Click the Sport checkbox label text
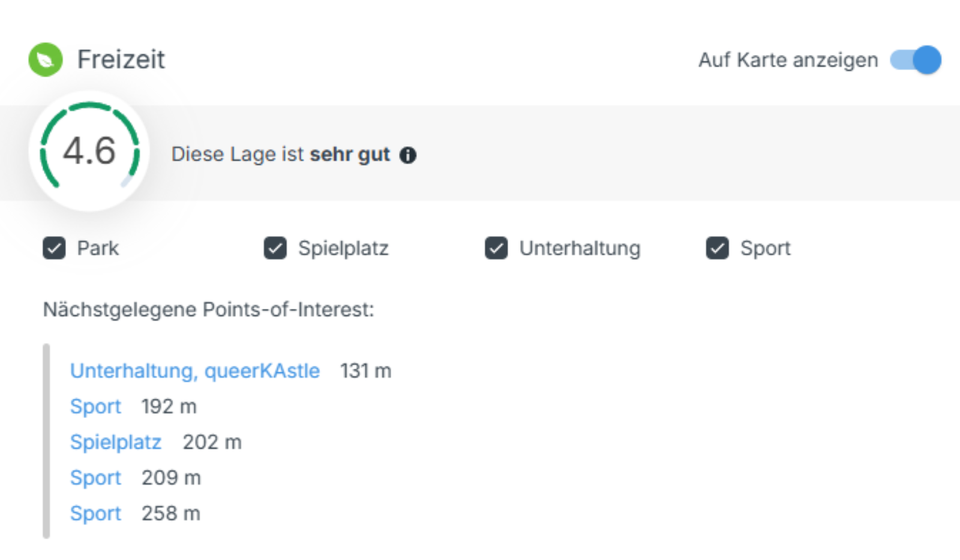 click(x=765, y=248)
